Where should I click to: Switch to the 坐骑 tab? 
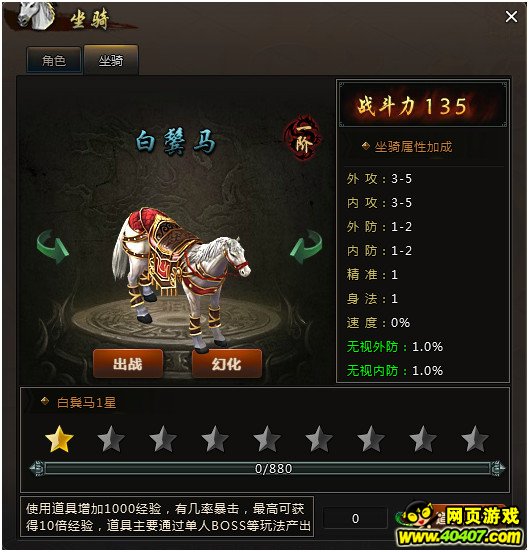[x=111, y=60]
